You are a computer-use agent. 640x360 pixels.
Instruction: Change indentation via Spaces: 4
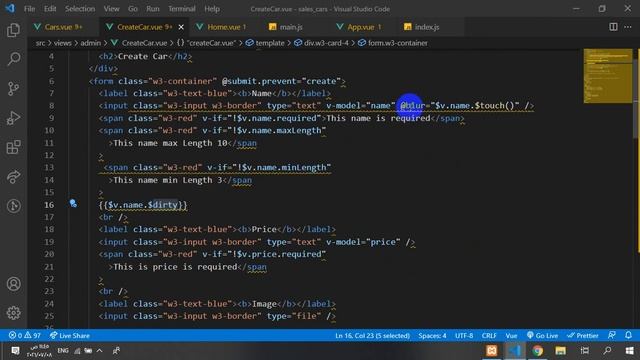[x=432, y=336]
